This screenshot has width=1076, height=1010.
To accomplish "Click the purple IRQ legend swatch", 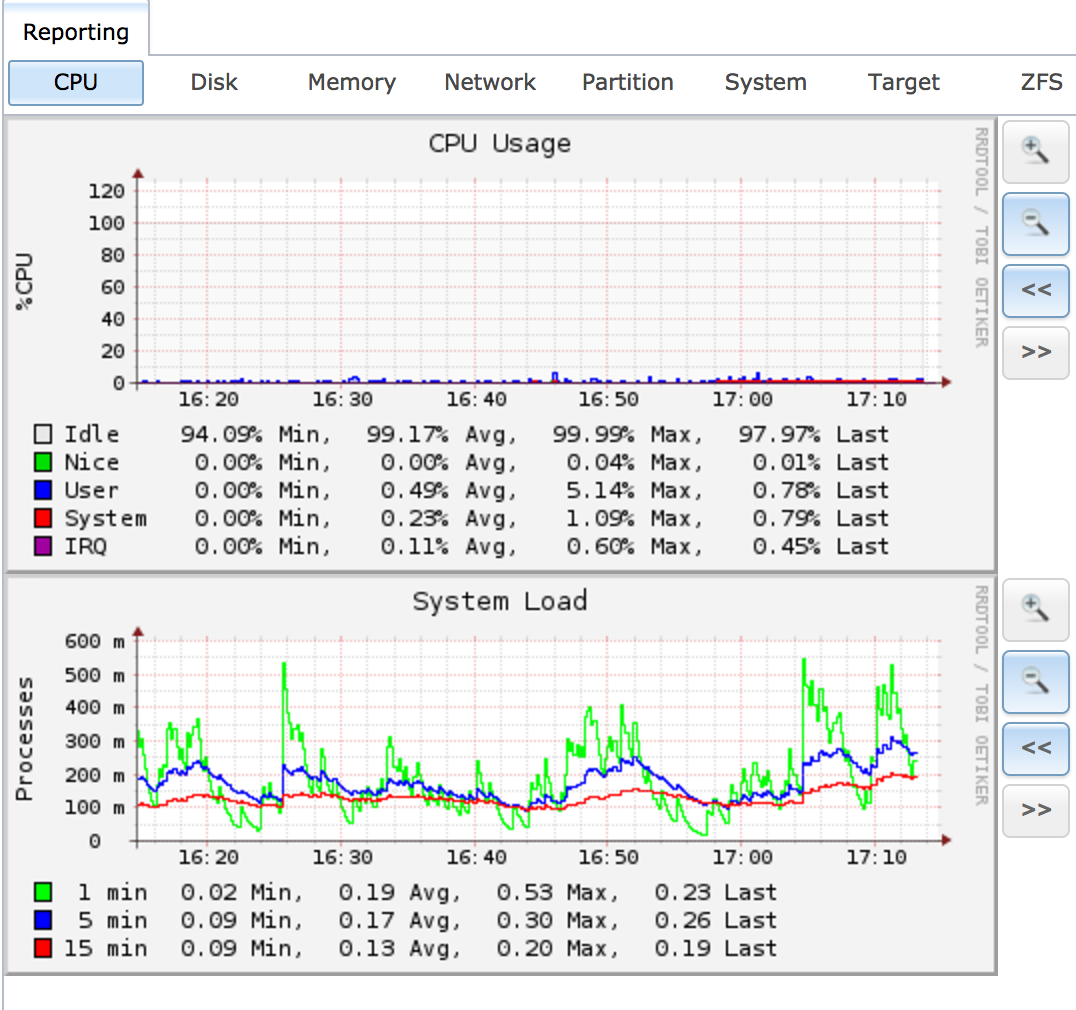I will tap(43, 547).
